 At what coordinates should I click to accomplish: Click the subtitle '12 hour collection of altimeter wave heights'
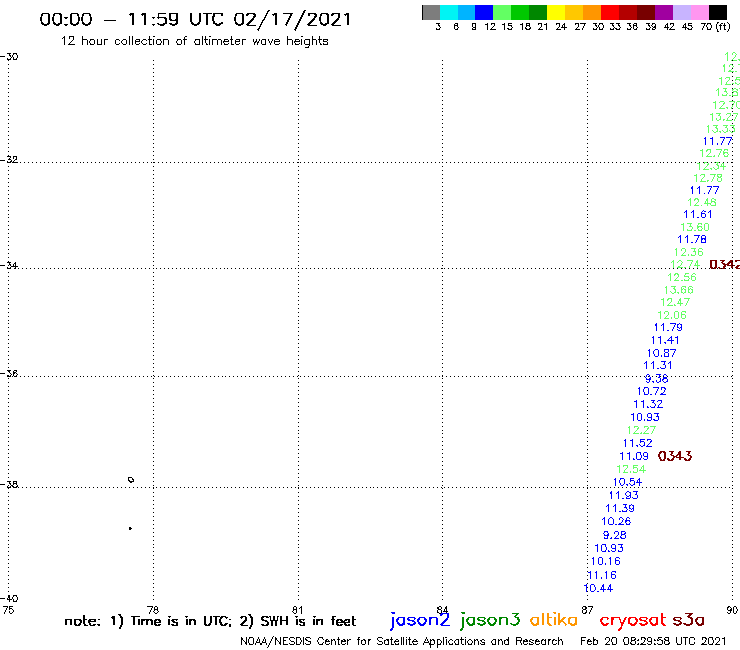pos(194,41)
